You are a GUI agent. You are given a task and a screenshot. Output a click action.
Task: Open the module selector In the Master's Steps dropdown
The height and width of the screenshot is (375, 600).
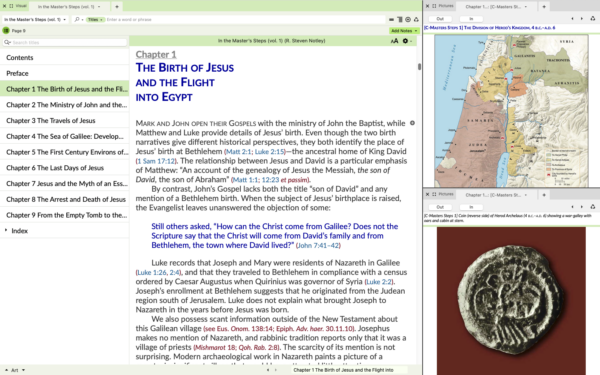(x=35, y=20)
